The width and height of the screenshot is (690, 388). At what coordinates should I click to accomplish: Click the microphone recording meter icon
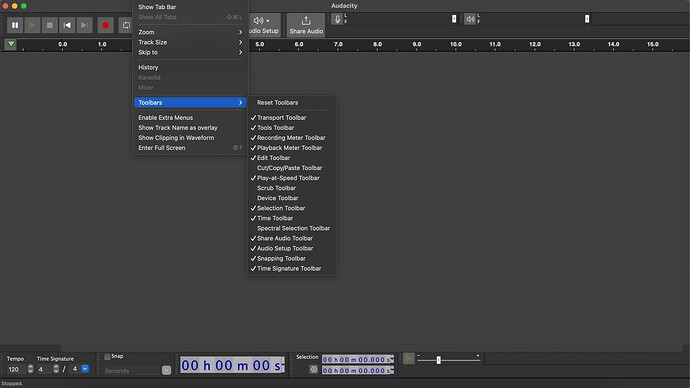(337, 19)
